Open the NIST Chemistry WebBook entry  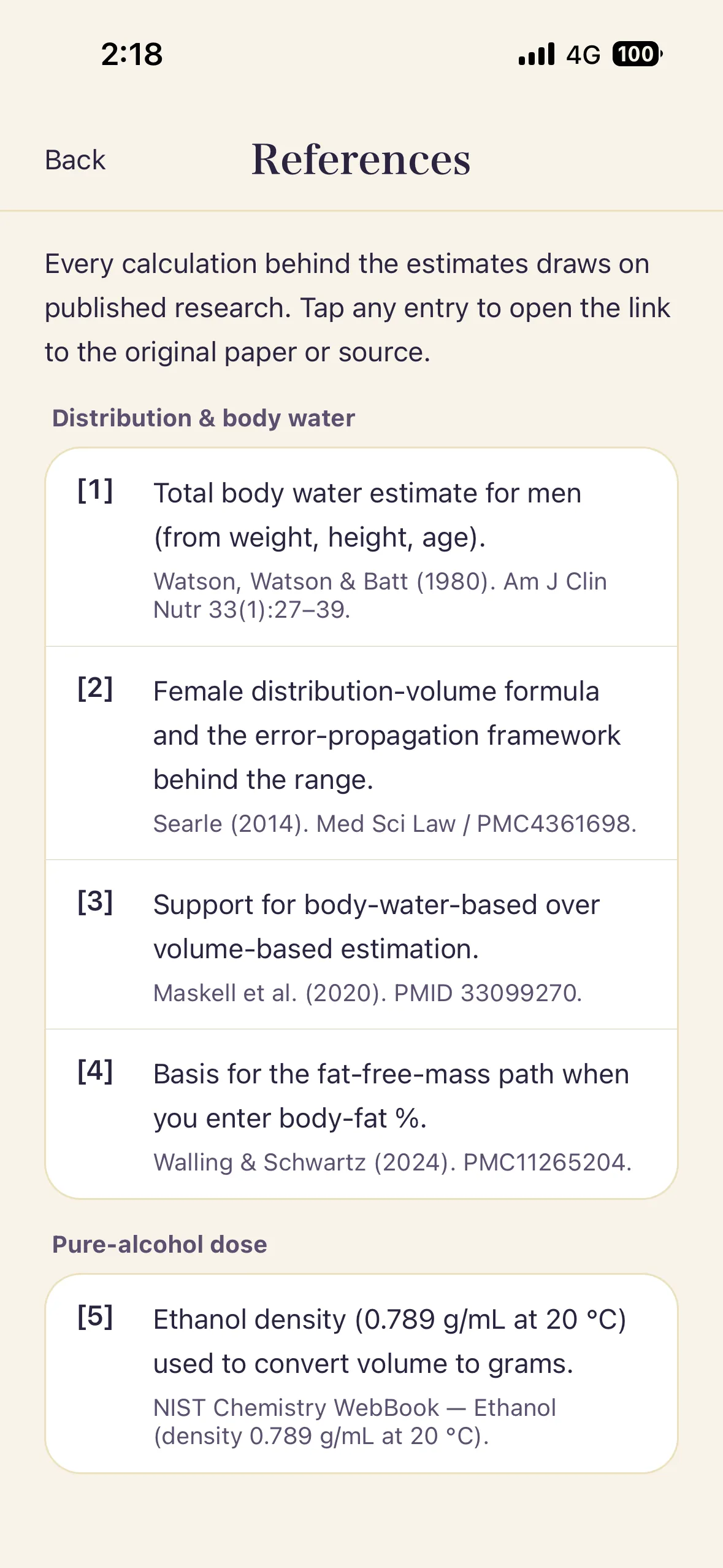coord(361,1374)
